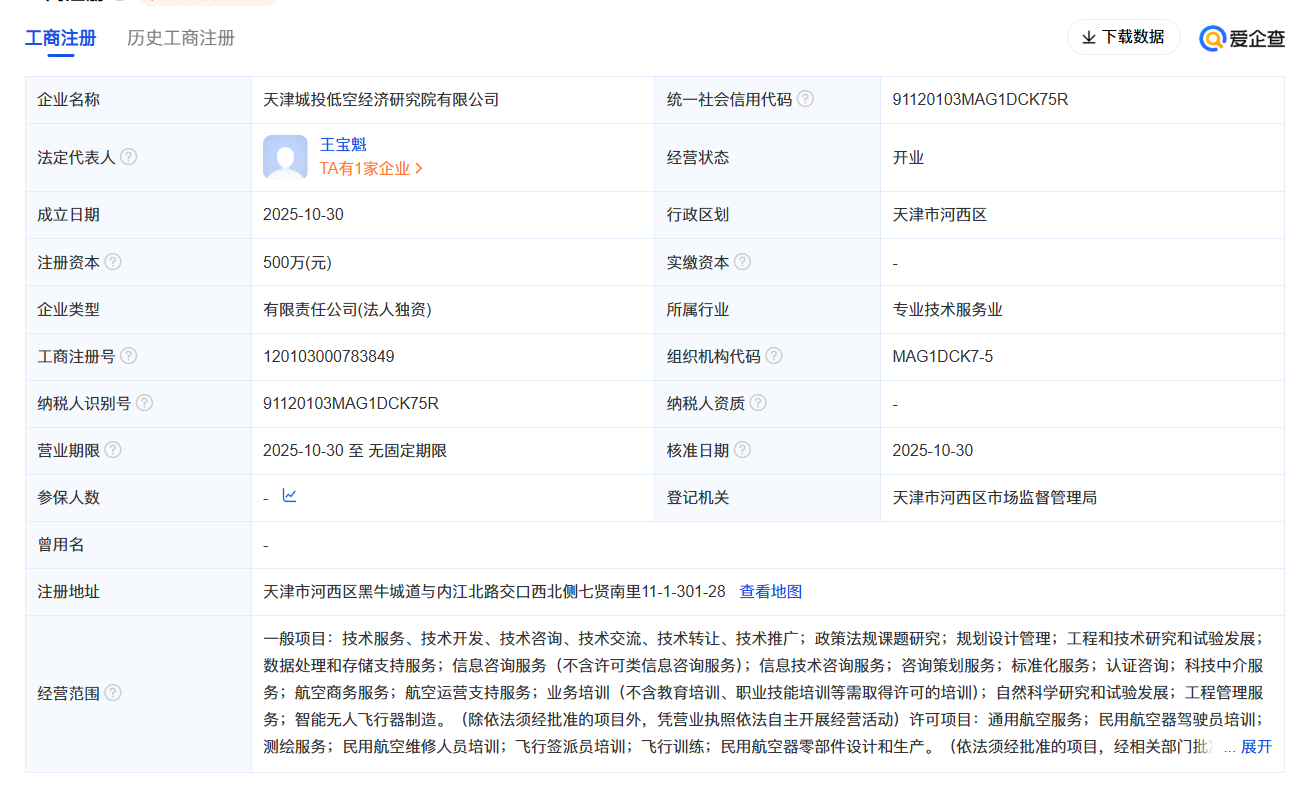
Task: Click help icon next to 法定代表人
Action: click(x=129, y=157)
